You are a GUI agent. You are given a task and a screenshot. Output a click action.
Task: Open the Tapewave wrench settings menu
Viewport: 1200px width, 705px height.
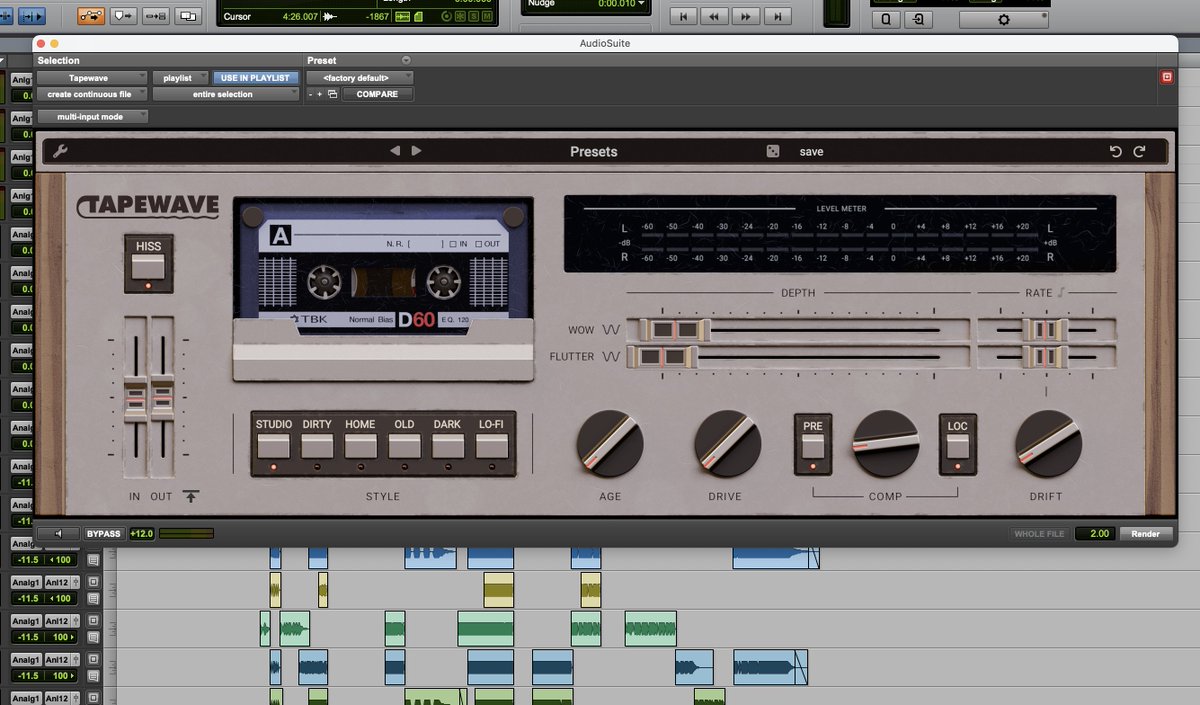60,152
